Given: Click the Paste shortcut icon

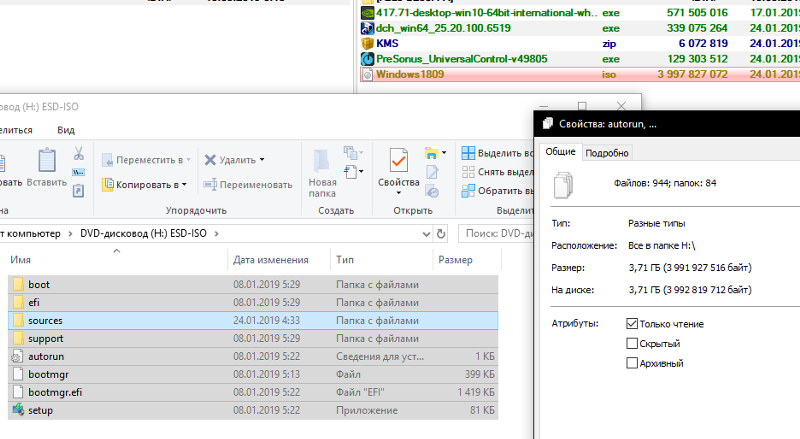Looking at the screenshot, I should pos(79,191).
